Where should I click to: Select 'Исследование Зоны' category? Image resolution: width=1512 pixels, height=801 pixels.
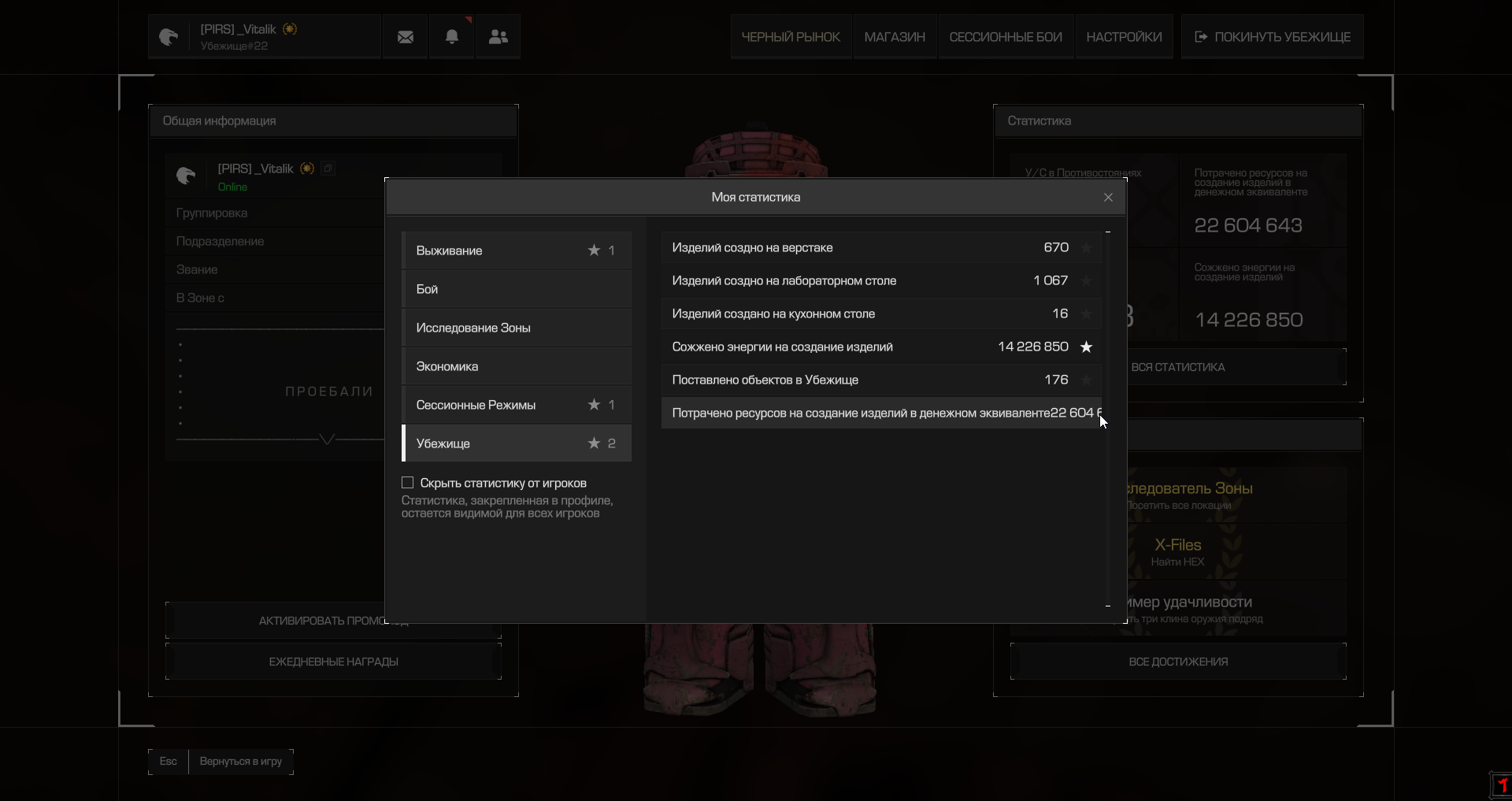[517, 328]
